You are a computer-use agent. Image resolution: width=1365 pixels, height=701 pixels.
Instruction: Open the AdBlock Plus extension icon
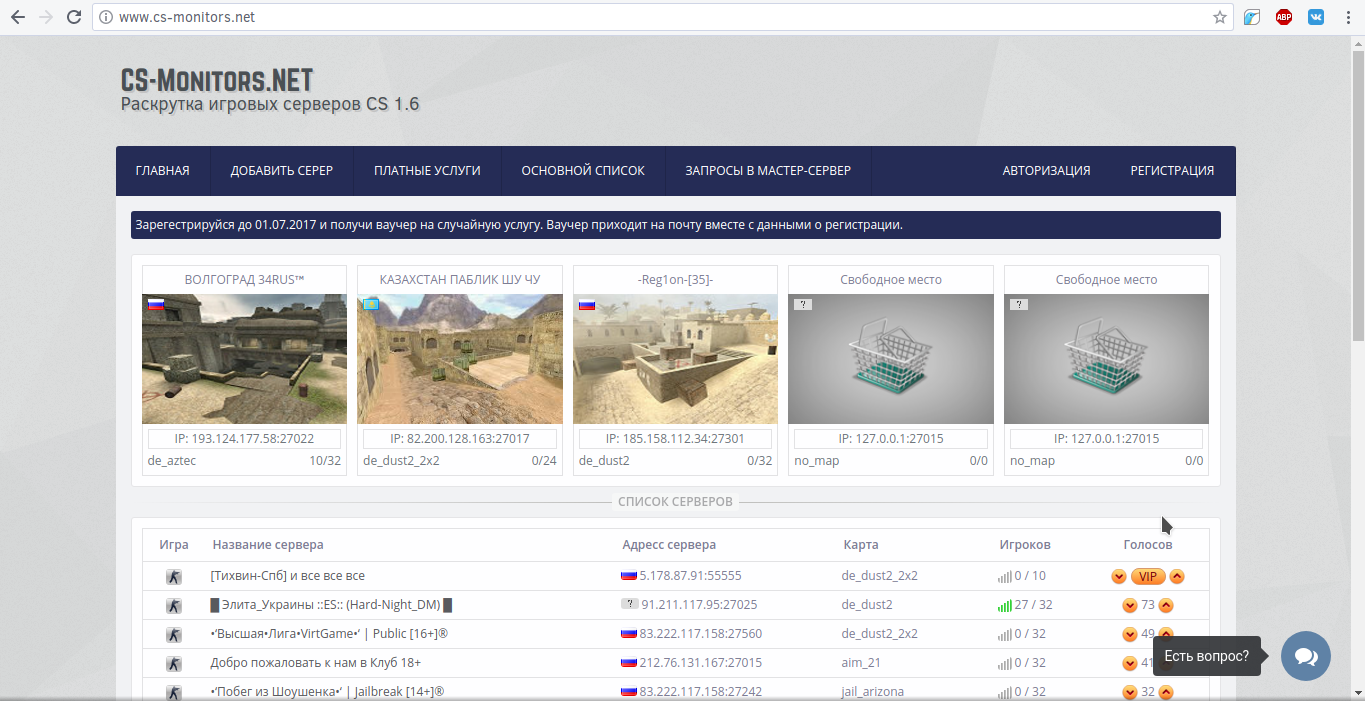(1284, 17)
